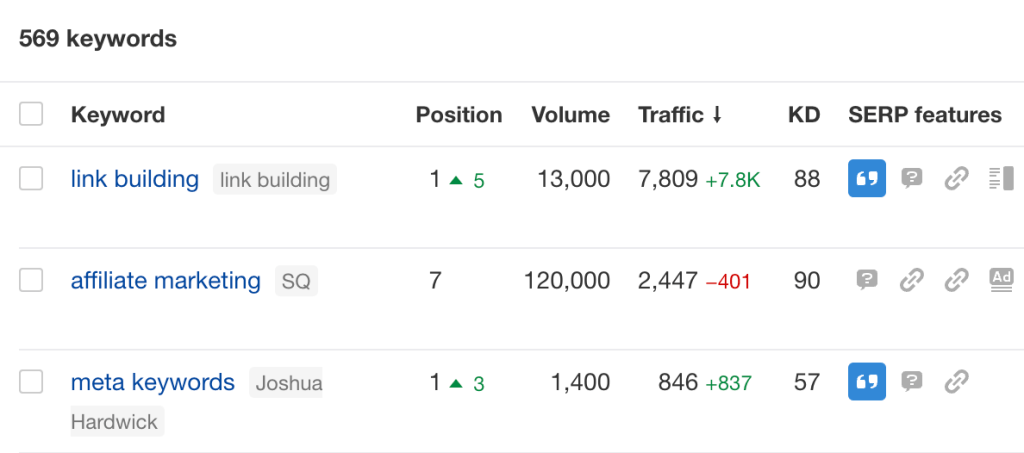
Task: Click the featured snippet icon for meta keywords
Action: [867, 382]
